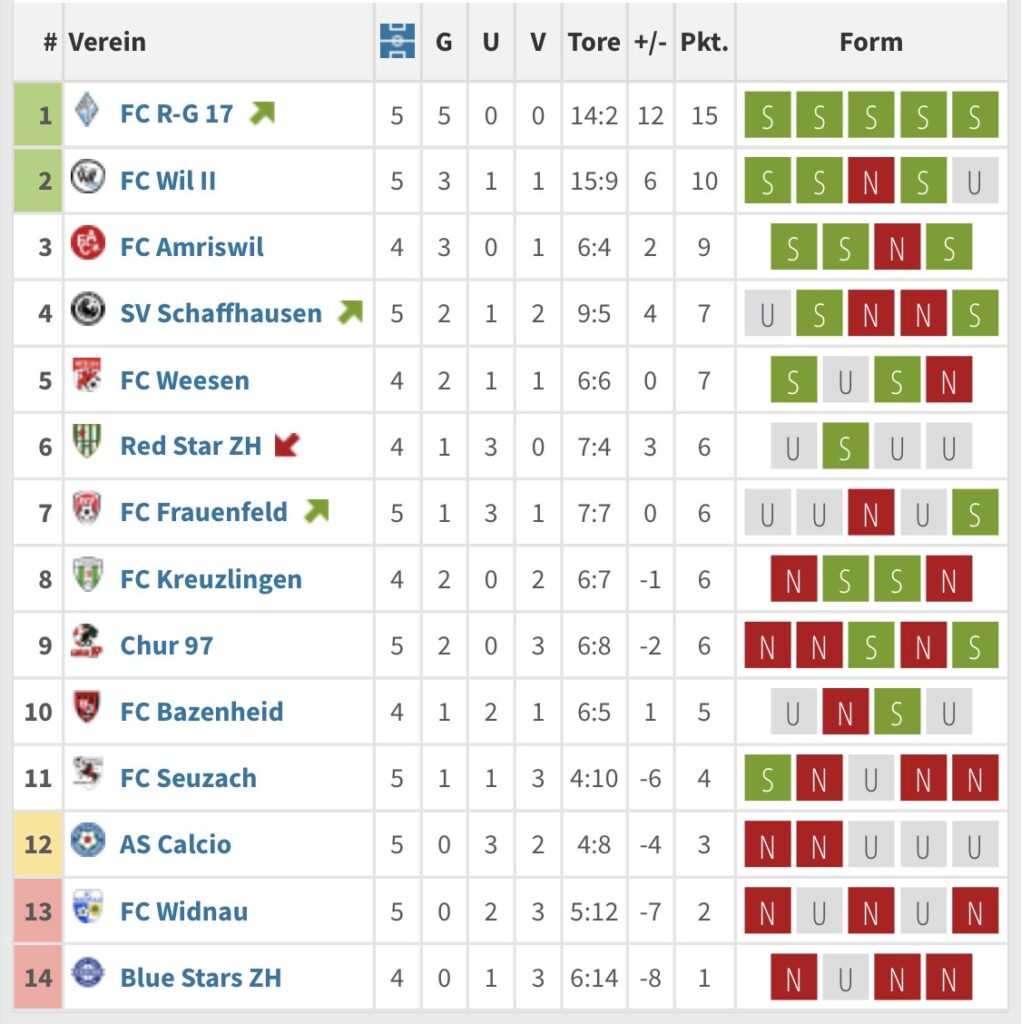Click the FC Amriswil red crest icon

coord(88,243)
